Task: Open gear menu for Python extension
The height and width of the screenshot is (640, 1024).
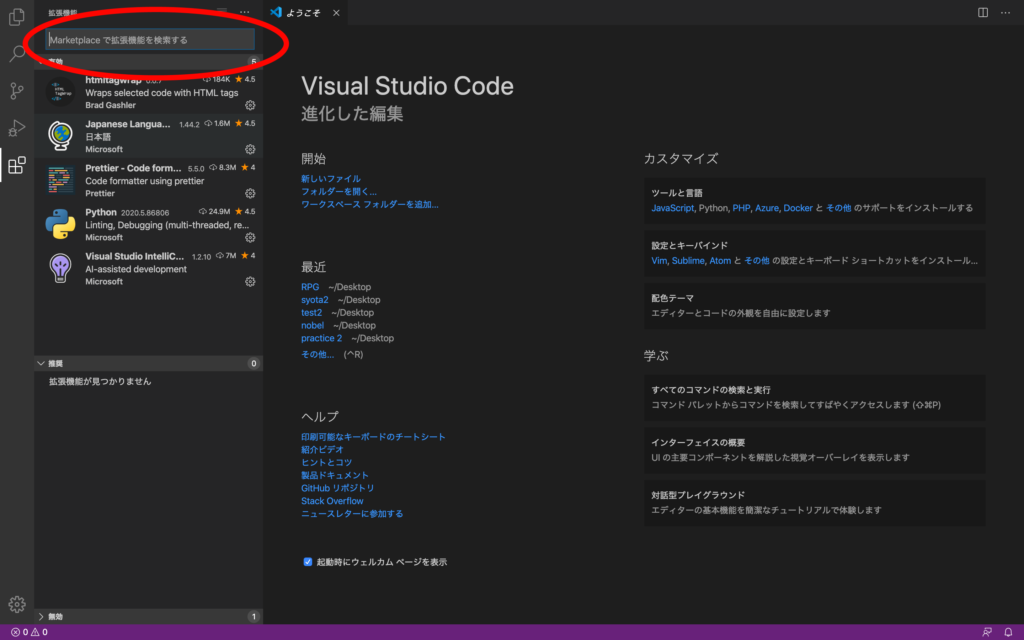Action: (x=250, y=238)
